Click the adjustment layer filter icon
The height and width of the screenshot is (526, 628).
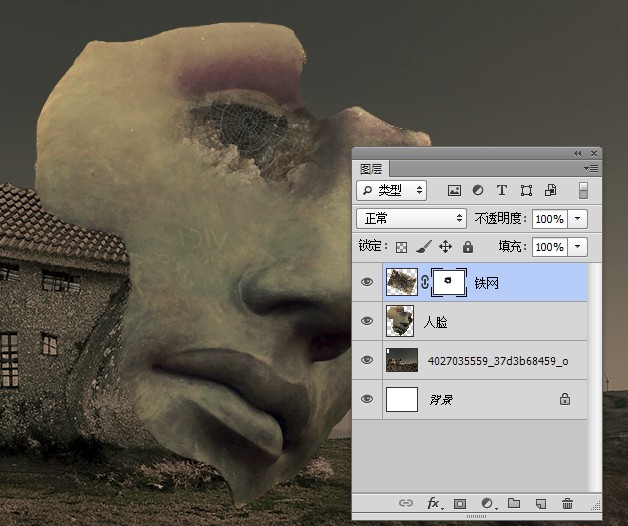click(478, 190)
